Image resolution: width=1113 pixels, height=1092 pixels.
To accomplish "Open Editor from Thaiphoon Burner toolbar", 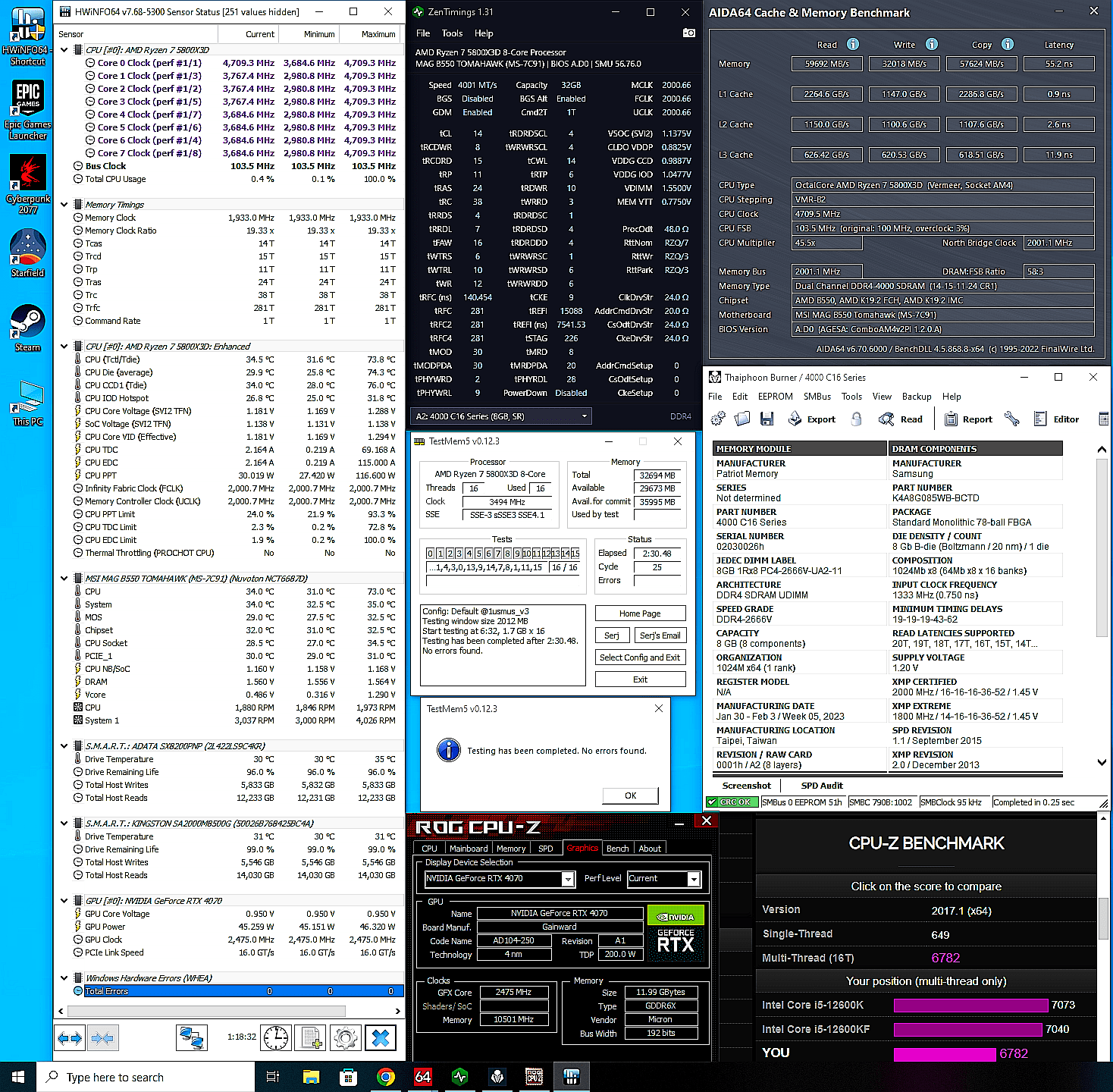I will click(1056, 419).
